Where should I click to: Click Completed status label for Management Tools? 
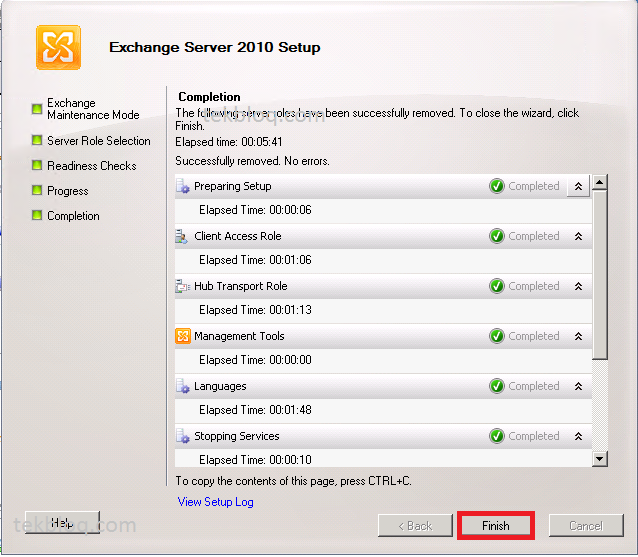[534, 336]
